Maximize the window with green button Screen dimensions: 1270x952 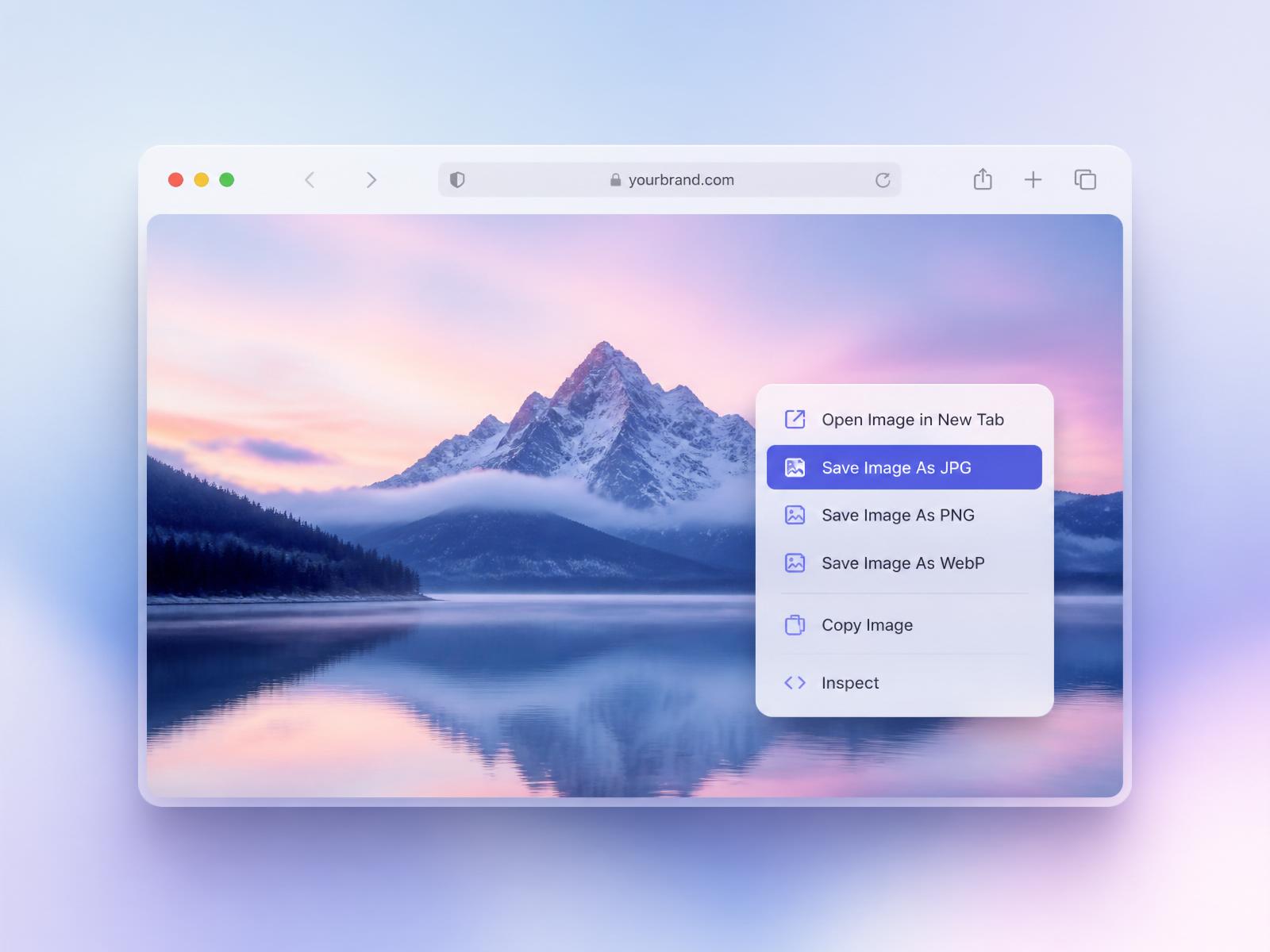pos(227,180)
